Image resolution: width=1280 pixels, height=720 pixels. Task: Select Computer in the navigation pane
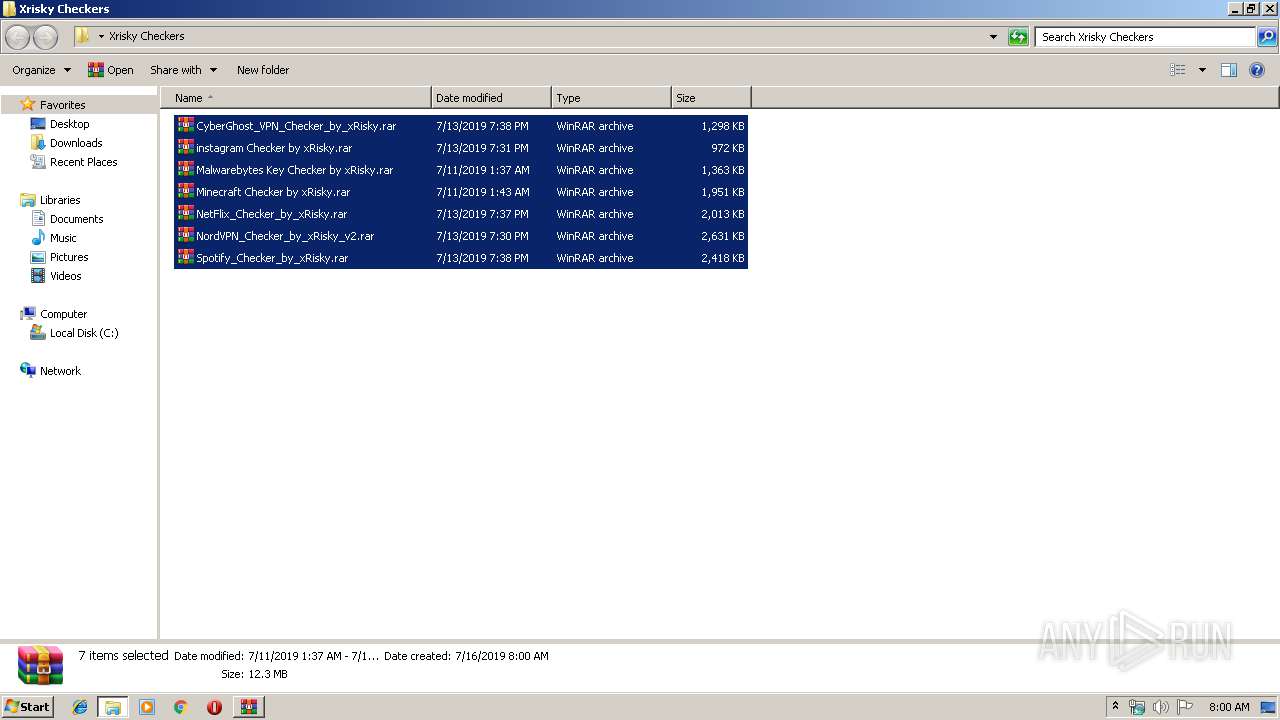click(63, 314)
